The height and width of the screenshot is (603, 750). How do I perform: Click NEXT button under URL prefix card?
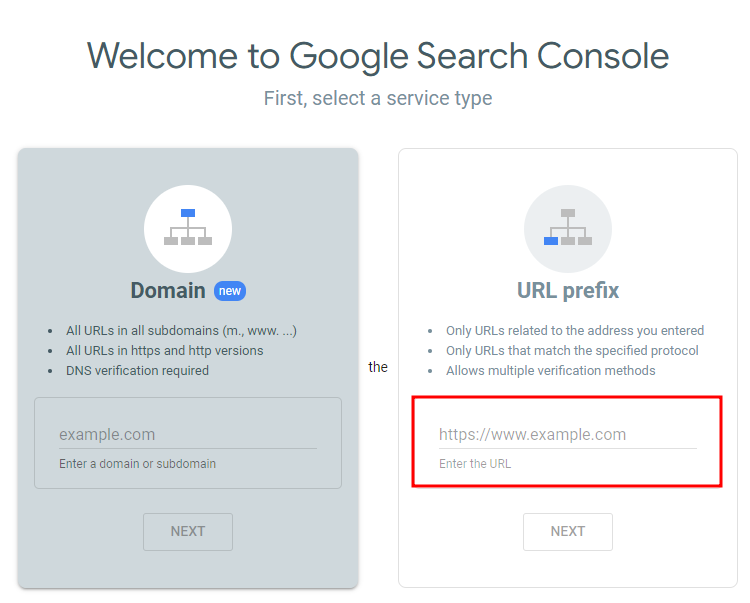pyautogui.click(x=568, y=531)
